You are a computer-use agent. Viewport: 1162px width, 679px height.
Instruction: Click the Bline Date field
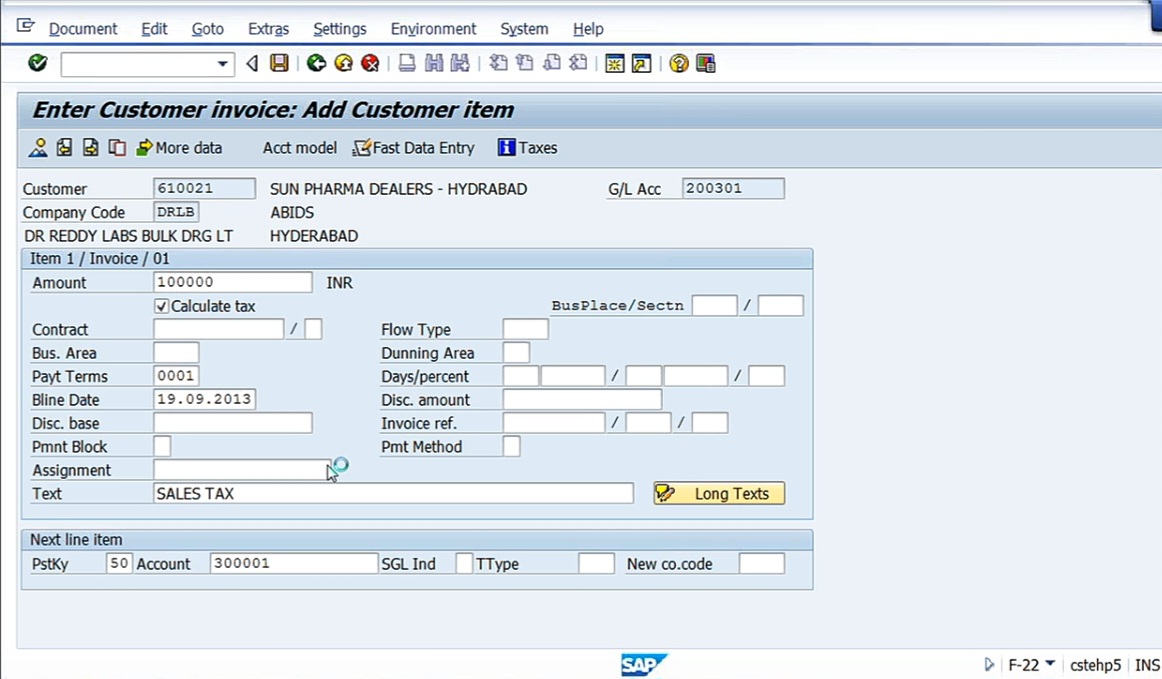[205, 400]
